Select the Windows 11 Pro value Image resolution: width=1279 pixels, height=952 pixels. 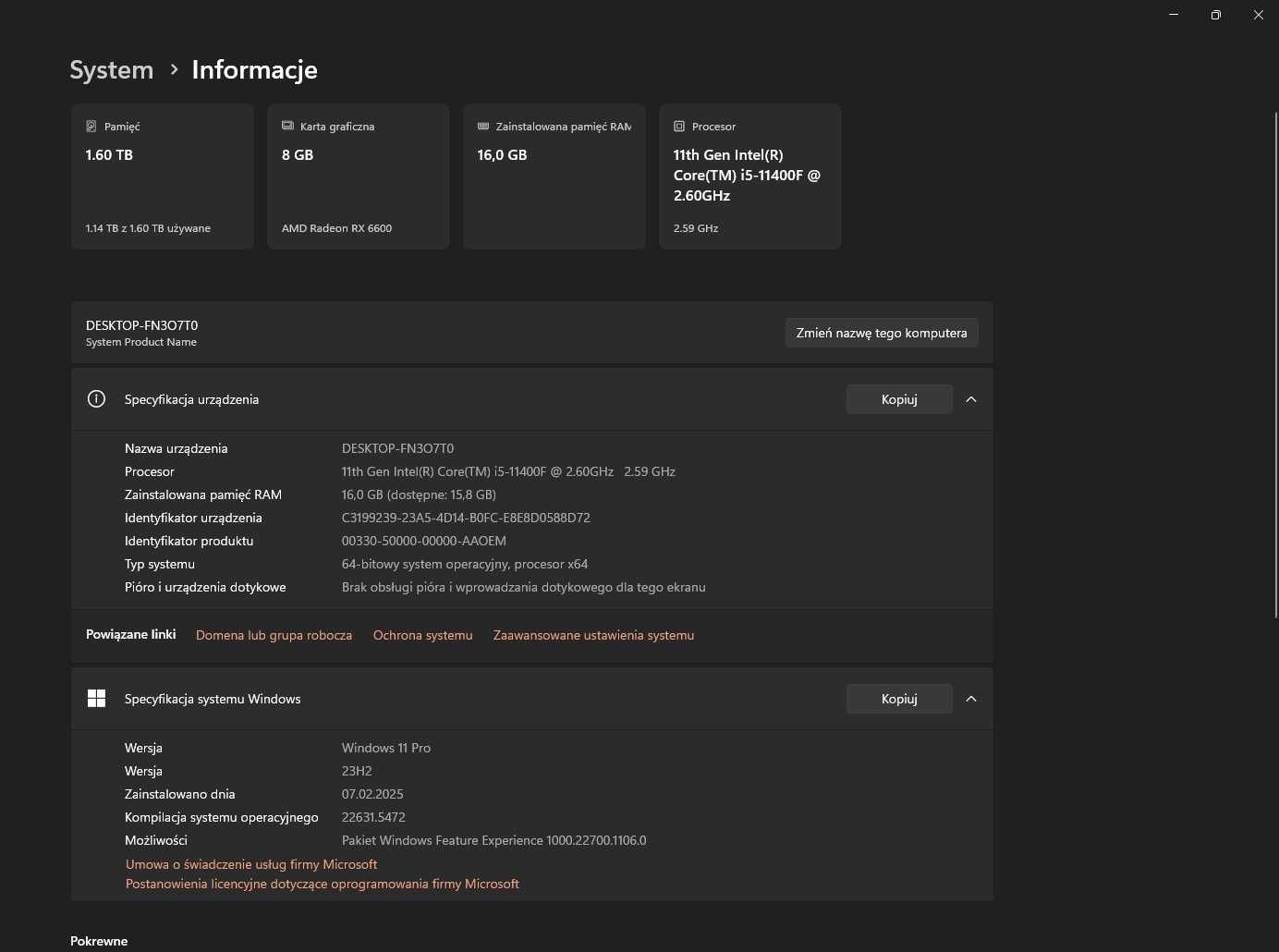pos(386,748)
